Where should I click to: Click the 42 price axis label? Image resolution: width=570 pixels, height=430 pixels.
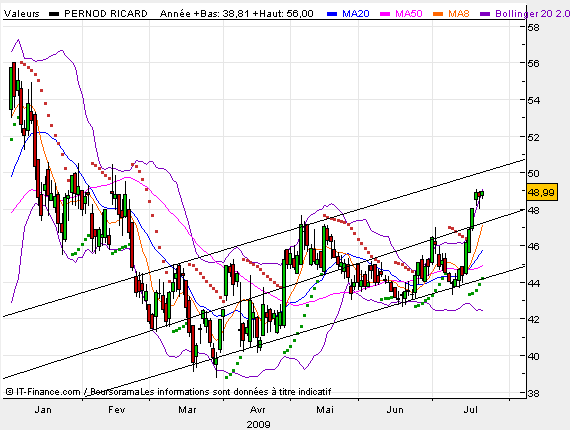(x=534, y=319)
